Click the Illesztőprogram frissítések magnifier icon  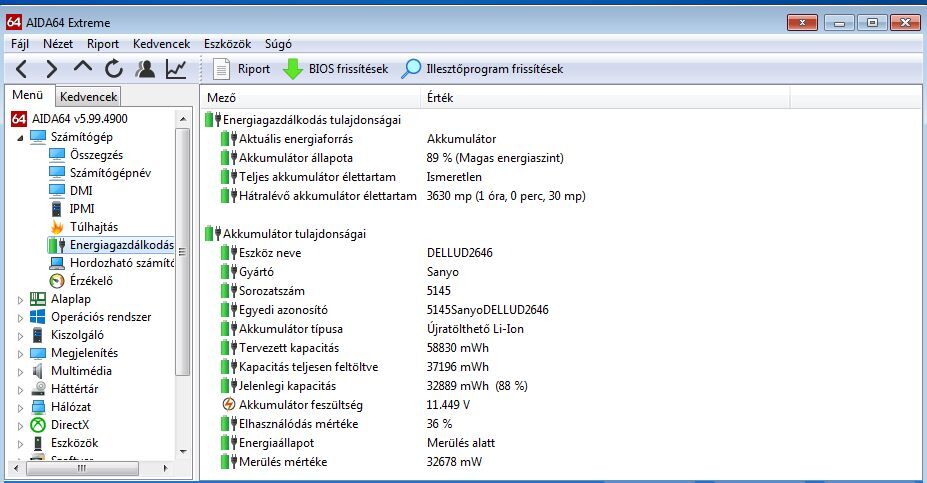411,69
